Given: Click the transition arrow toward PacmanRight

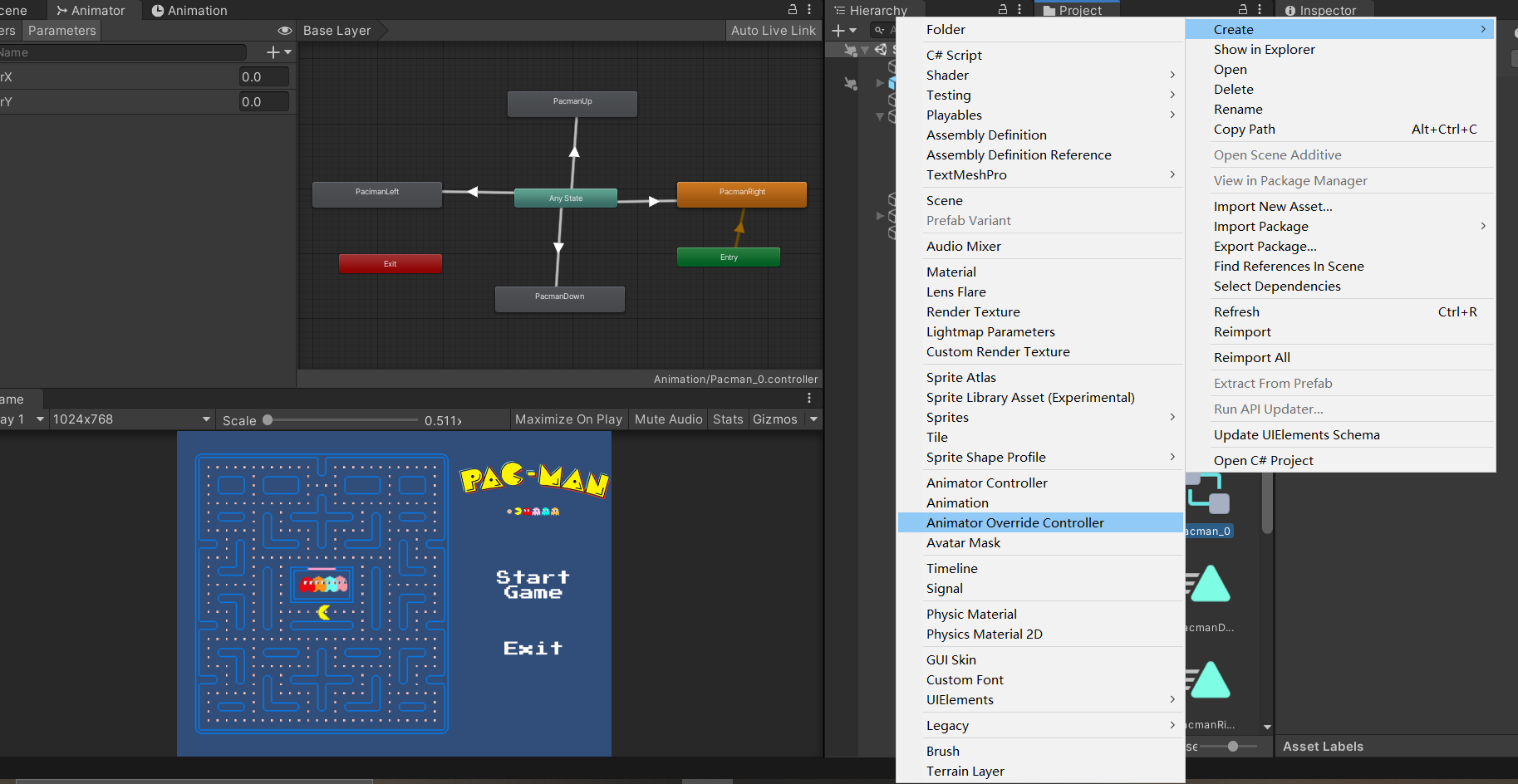Looking at the screenshot, I should (653, 201).
